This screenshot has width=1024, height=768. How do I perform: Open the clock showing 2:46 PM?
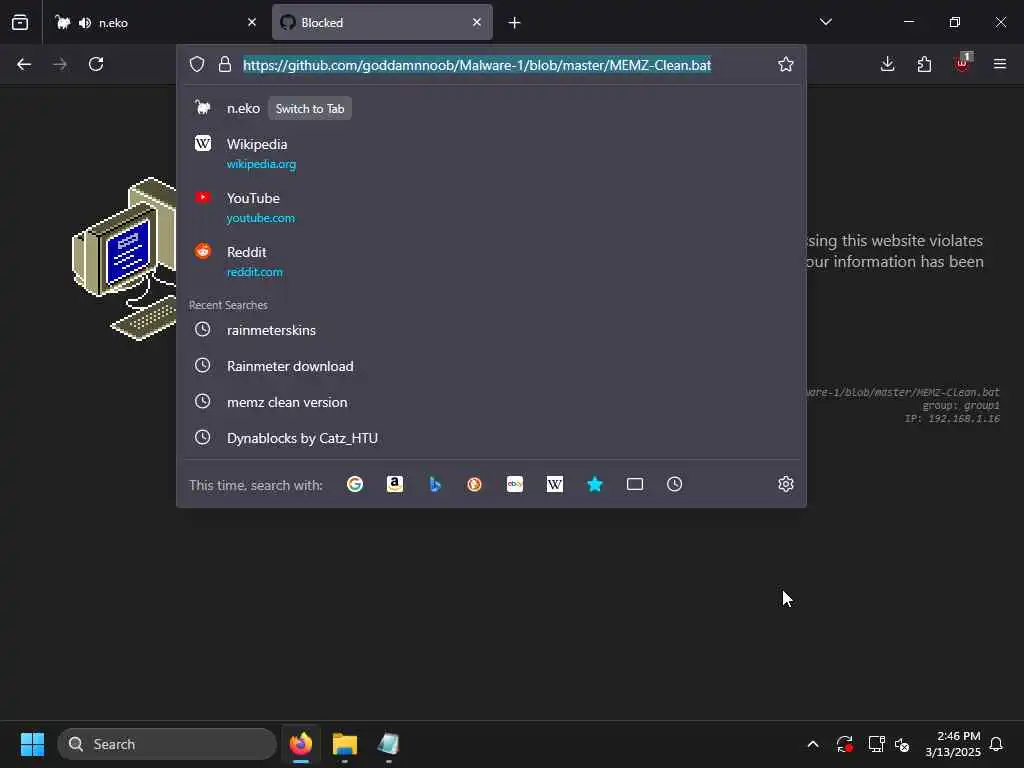(x=953, y=744)
